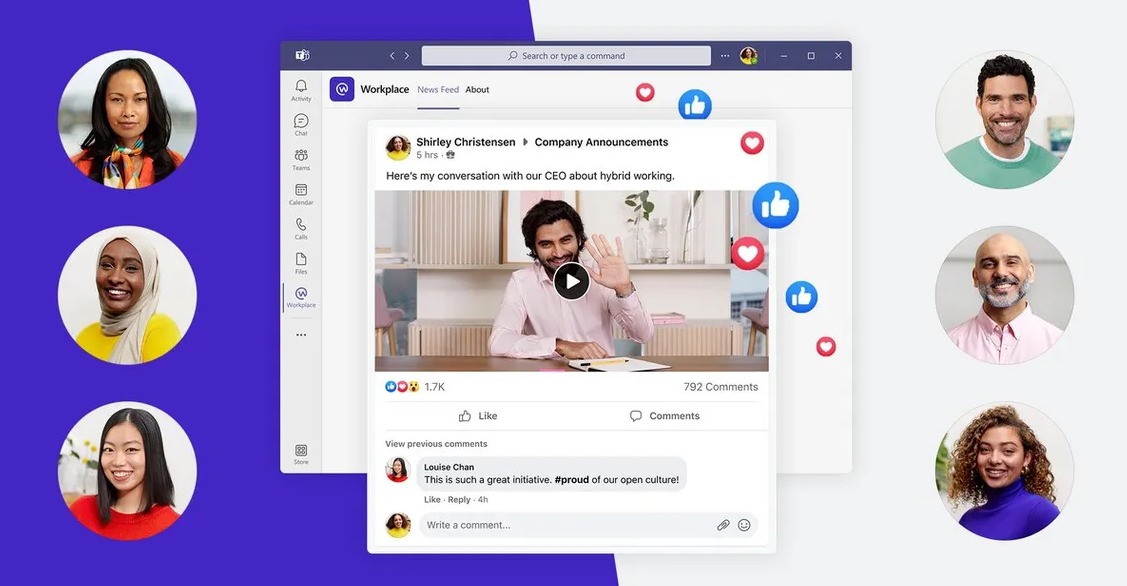
Task: Open the Calls phone icon
Action: (x=301, y=227)
